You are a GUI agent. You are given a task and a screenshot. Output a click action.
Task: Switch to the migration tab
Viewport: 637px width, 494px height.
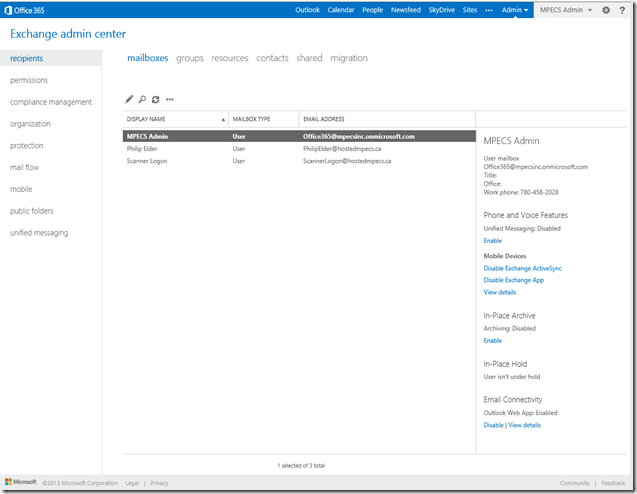(349, 58)
